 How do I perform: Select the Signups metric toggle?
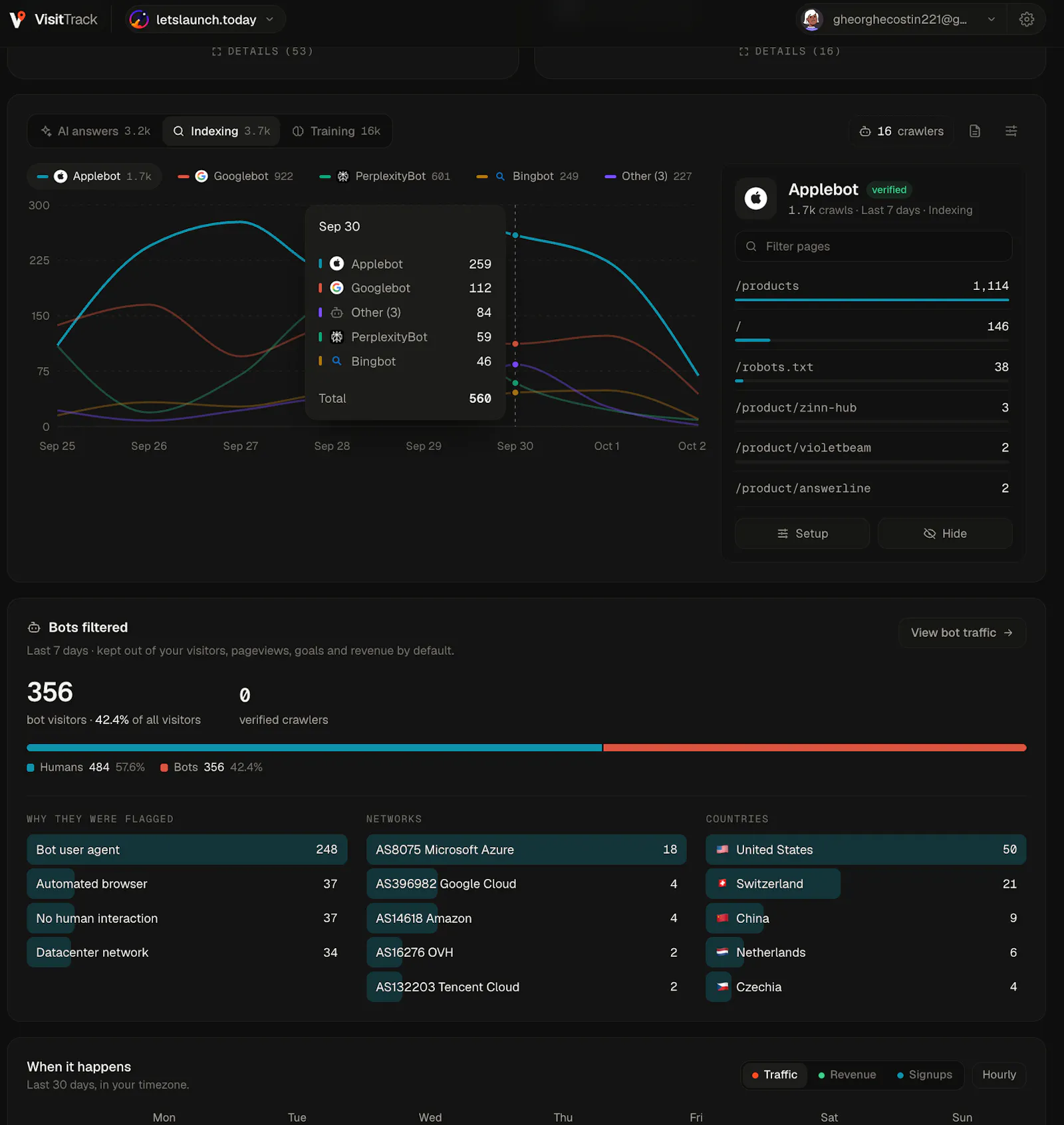click(924, 1074)
